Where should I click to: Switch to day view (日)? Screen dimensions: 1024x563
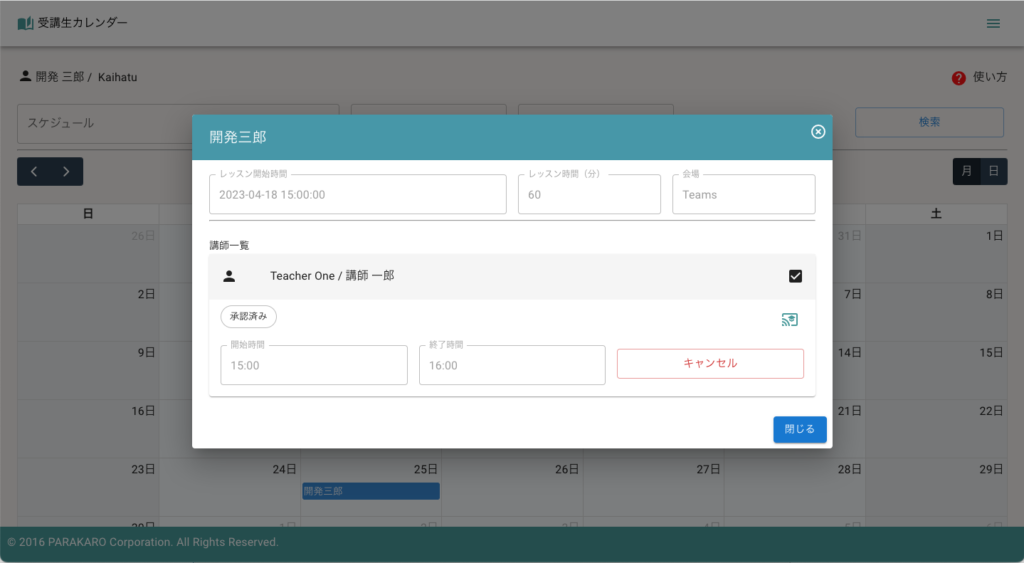pos(993,172)
